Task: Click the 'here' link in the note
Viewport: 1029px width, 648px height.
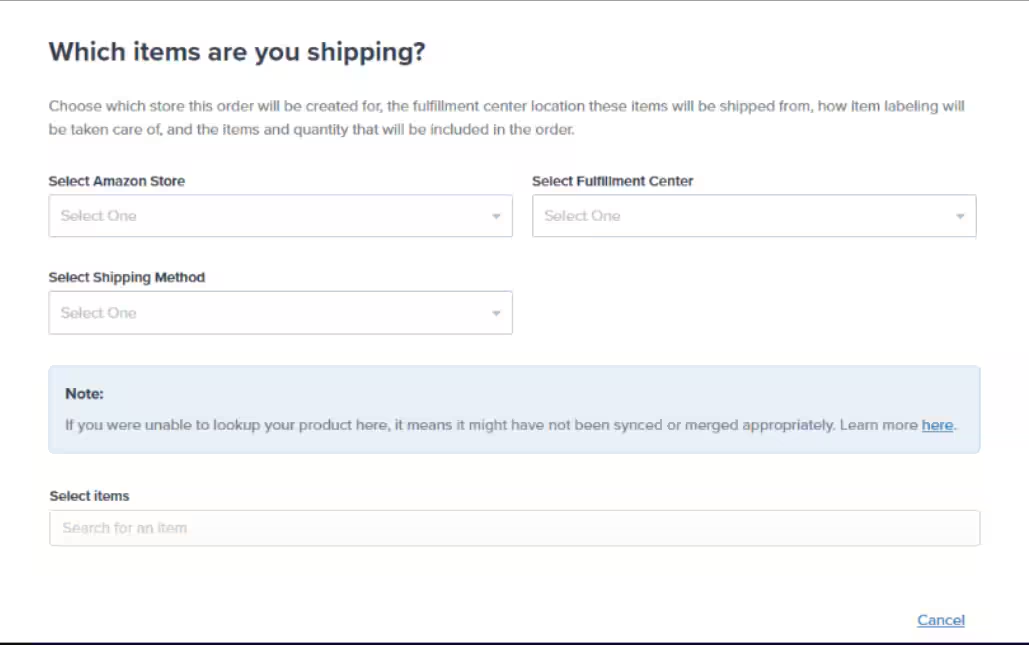Action: click(x=937, y=425)
